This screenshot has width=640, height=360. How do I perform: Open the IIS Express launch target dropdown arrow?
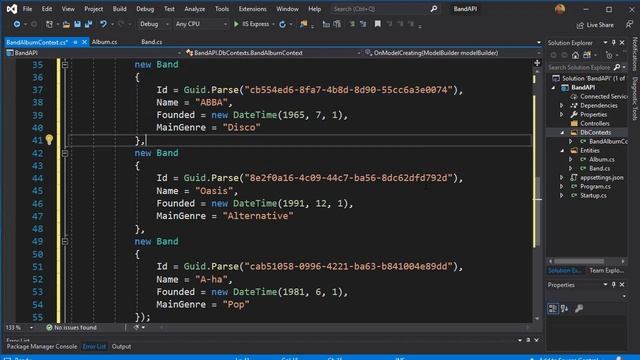click(273, 24)
